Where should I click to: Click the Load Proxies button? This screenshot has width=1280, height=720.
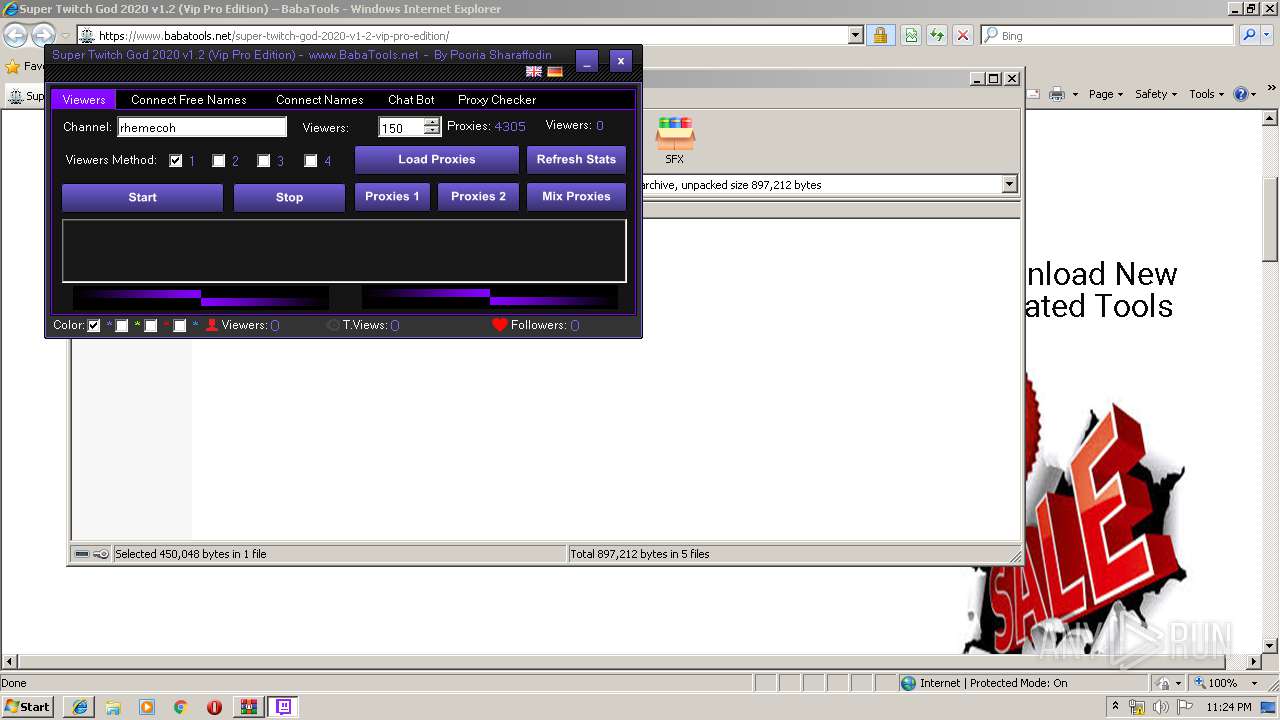click(x=437, y=160)
